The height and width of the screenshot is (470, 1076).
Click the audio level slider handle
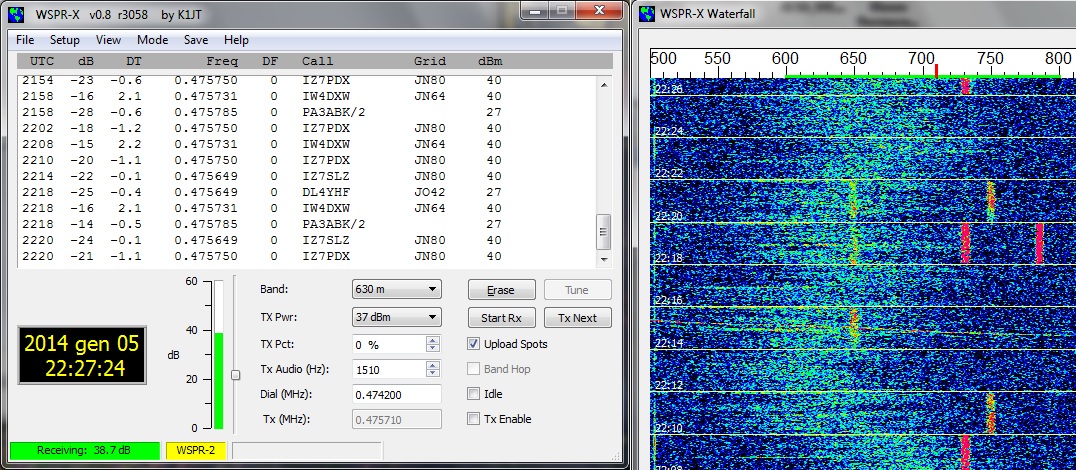[235, 375]
